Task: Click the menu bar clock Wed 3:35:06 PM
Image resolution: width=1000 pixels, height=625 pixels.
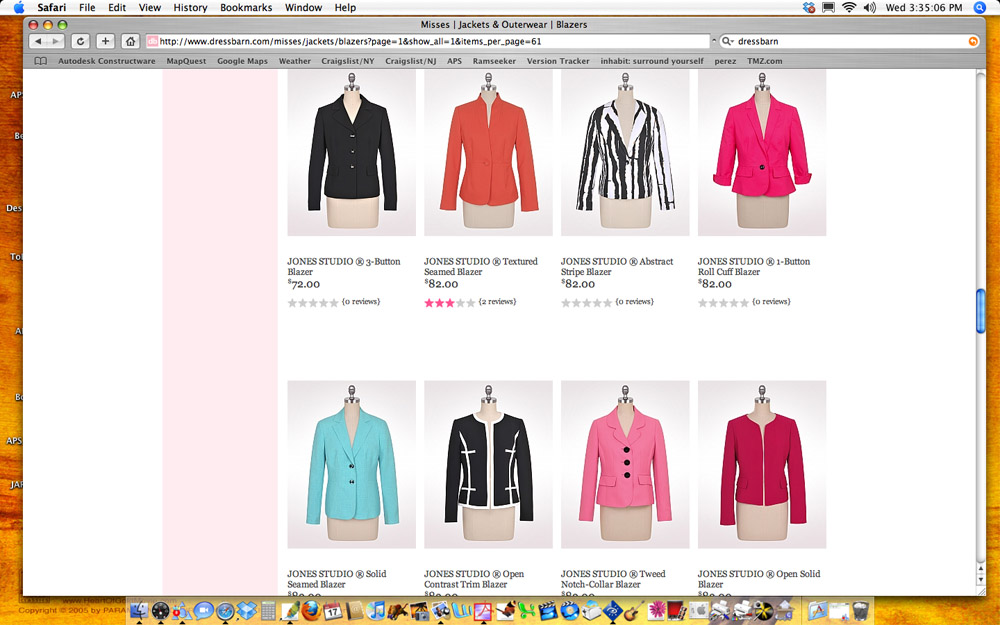Action: click(x=923, y=8)
